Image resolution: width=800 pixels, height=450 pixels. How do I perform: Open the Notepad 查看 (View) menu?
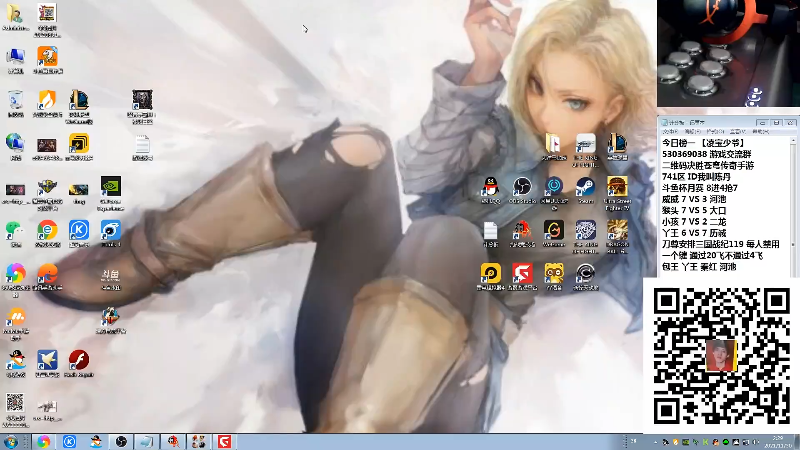[x=736, y=132]
